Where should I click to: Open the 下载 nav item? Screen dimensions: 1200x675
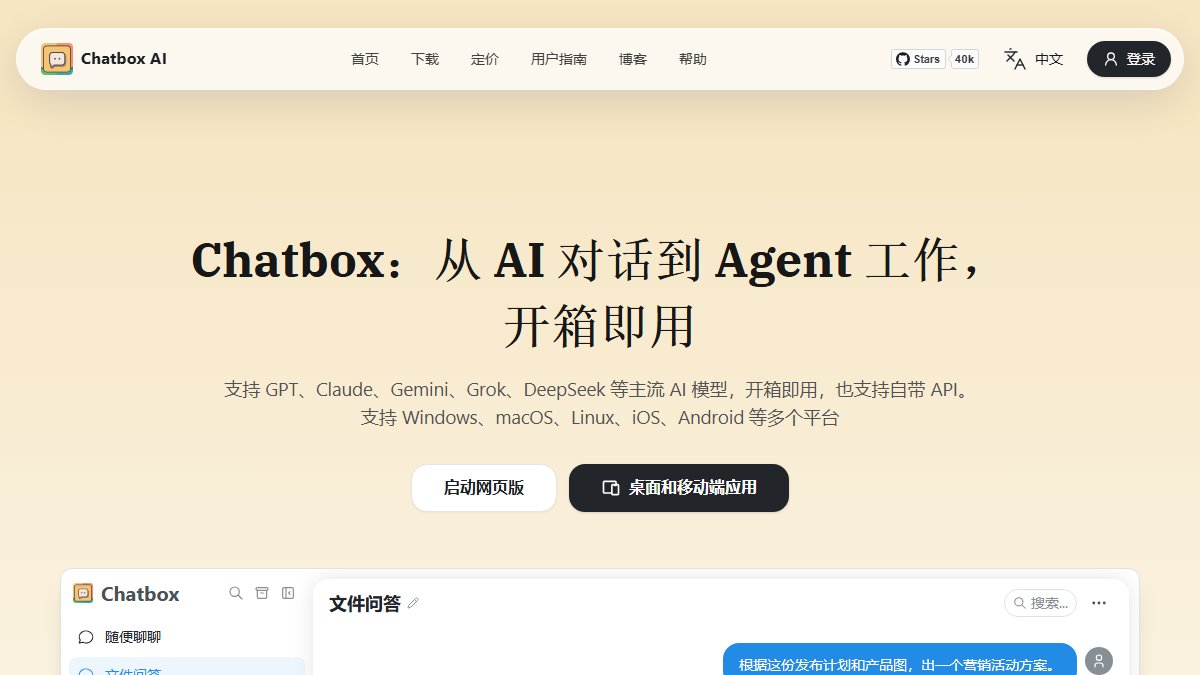click(x=425, y=59)
